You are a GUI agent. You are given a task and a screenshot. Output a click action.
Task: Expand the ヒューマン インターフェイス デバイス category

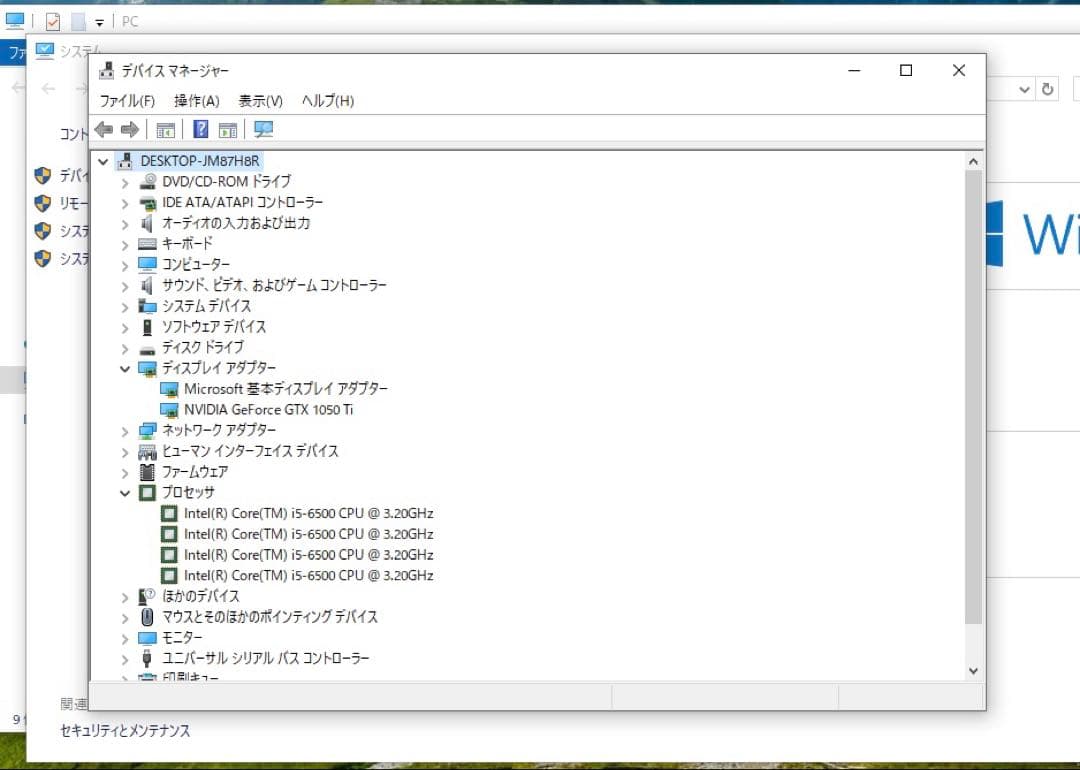pos(125,452)
